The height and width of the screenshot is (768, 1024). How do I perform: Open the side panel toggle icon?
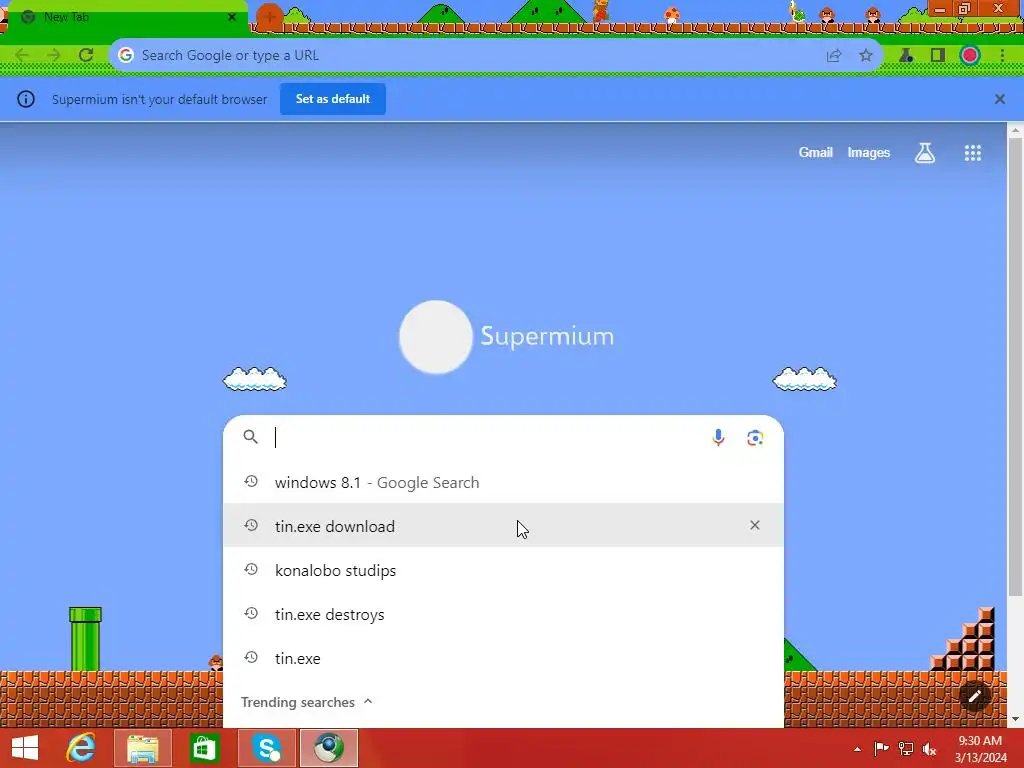[x=938, y=56]
